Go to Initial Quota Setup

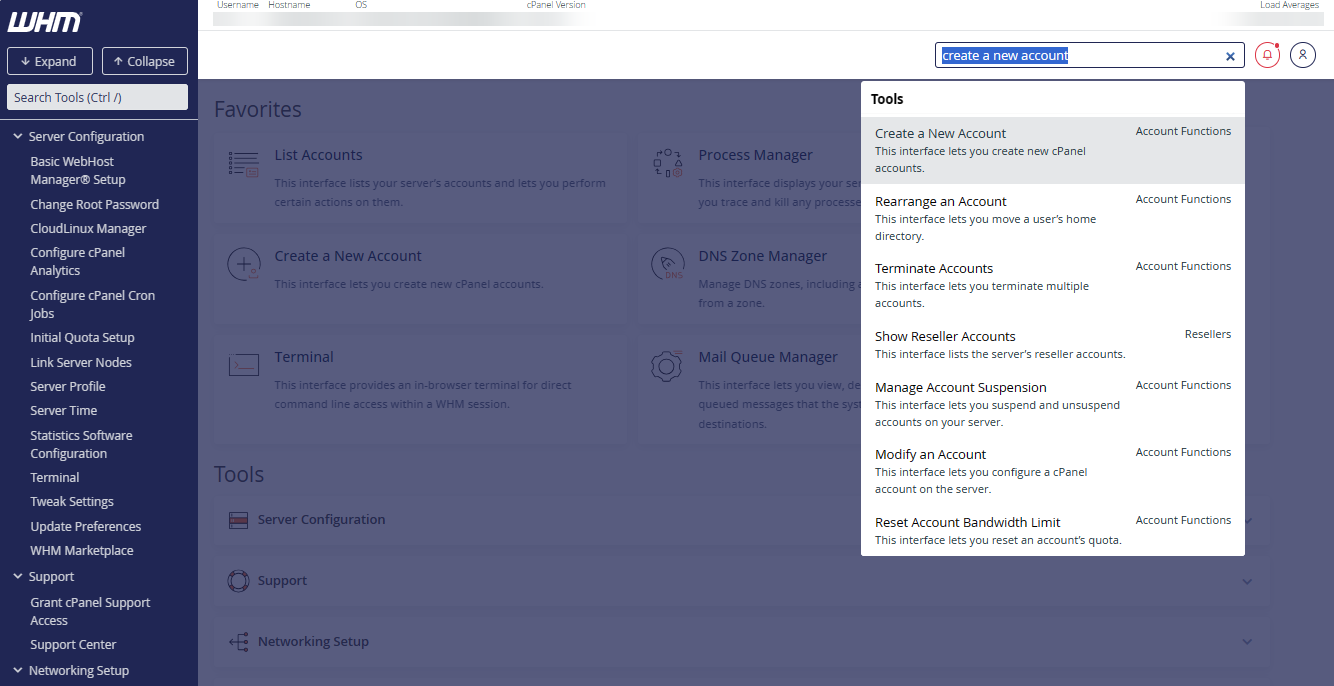[82, 338]
